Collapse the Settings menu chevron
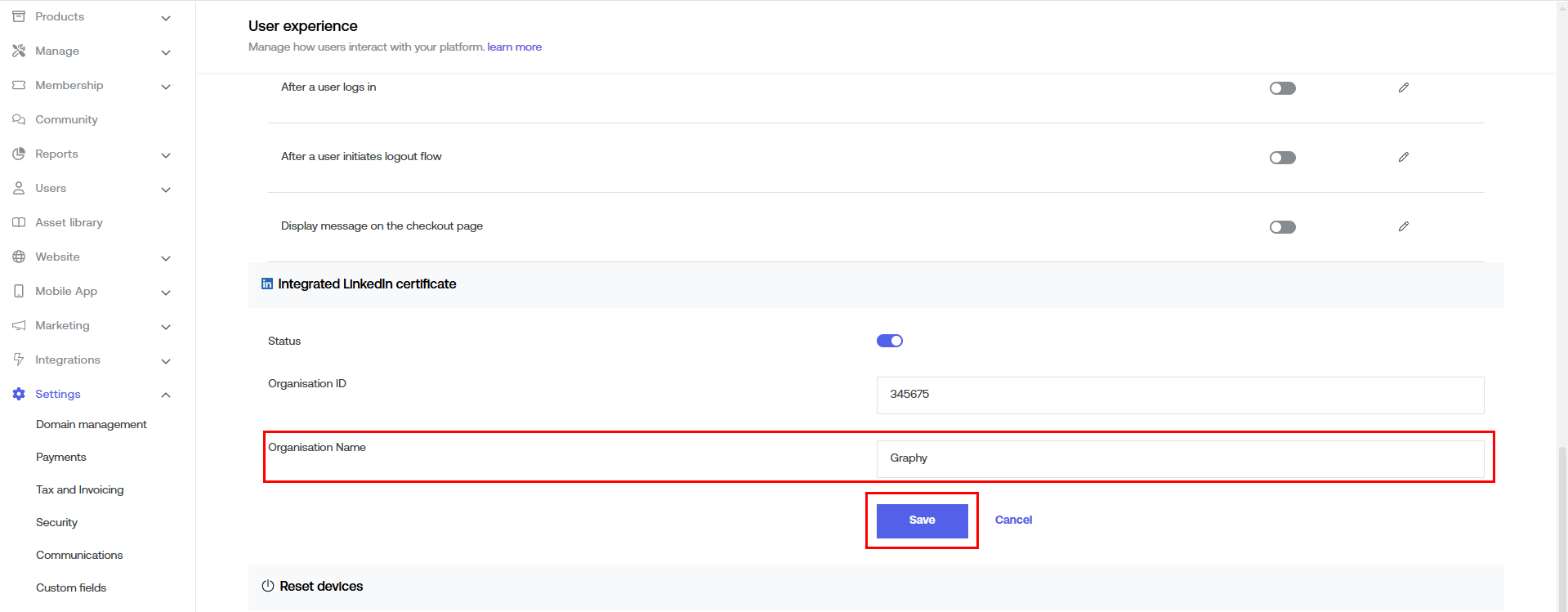 coord(166,395)
